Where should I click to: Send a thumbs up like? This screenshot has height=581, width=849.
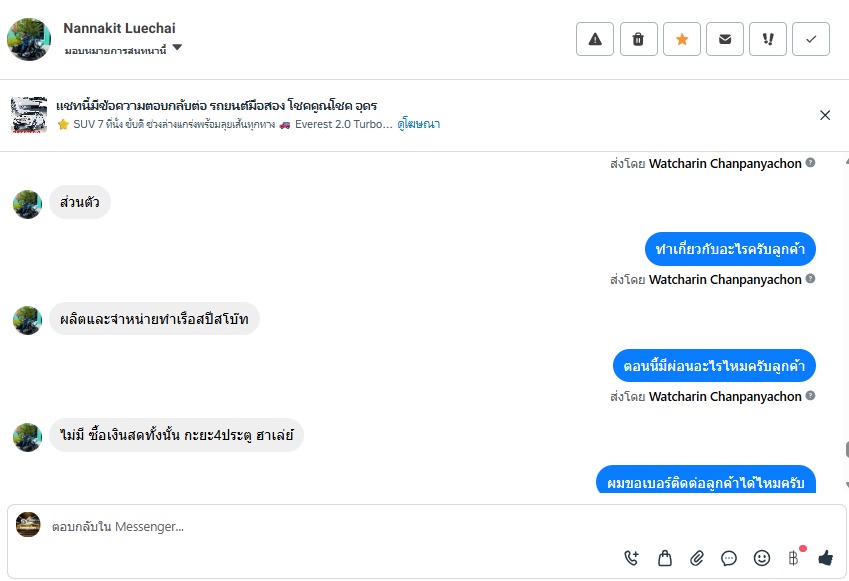coord(825,558)
